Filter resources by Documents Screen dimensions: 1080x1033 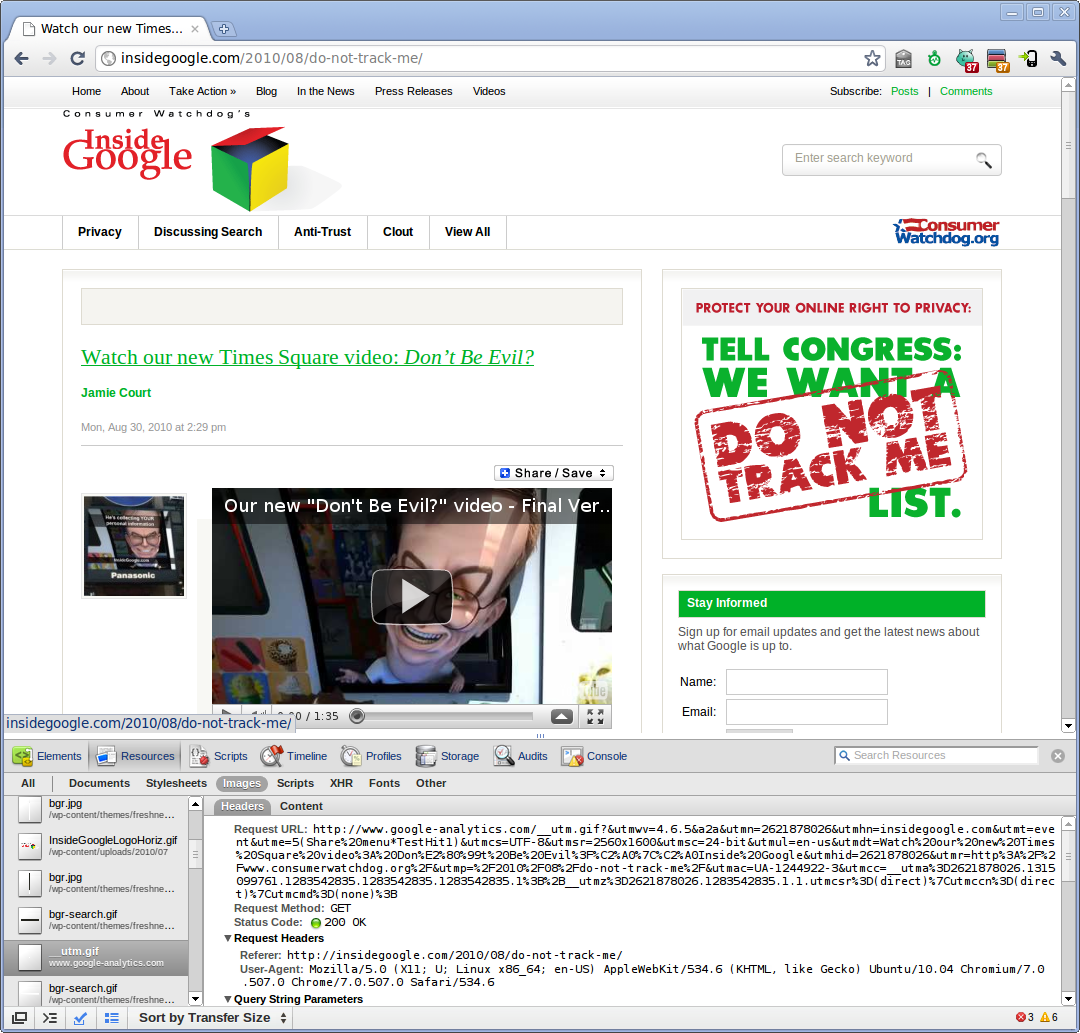click(x=99, y=784)
